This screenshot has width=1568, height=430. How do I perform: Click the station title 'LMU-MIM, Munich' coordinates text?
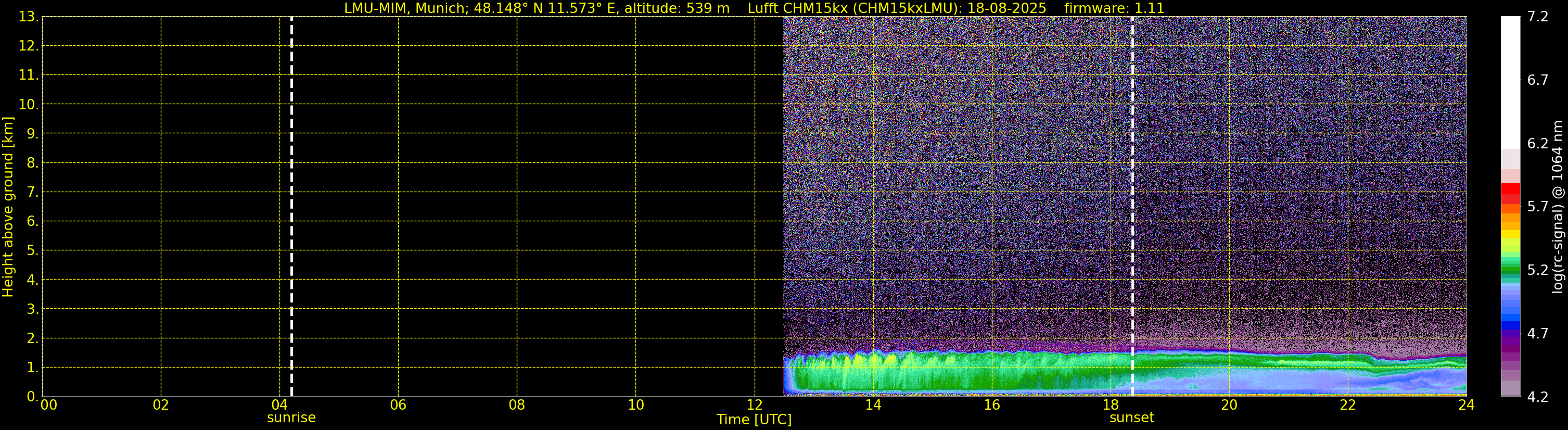coord(537,8)
